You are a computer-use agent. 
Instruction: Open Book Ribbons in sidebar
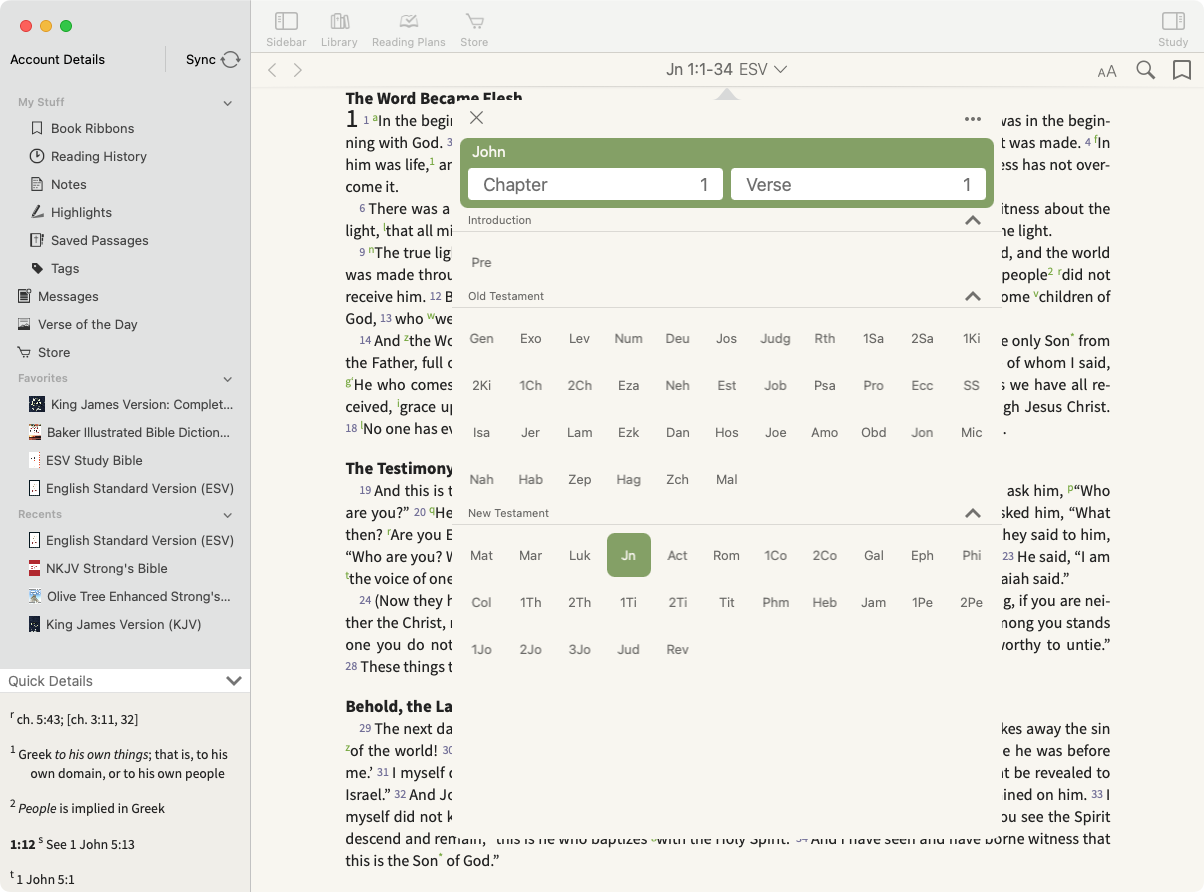pyautogui.click(x=92, y=128)
